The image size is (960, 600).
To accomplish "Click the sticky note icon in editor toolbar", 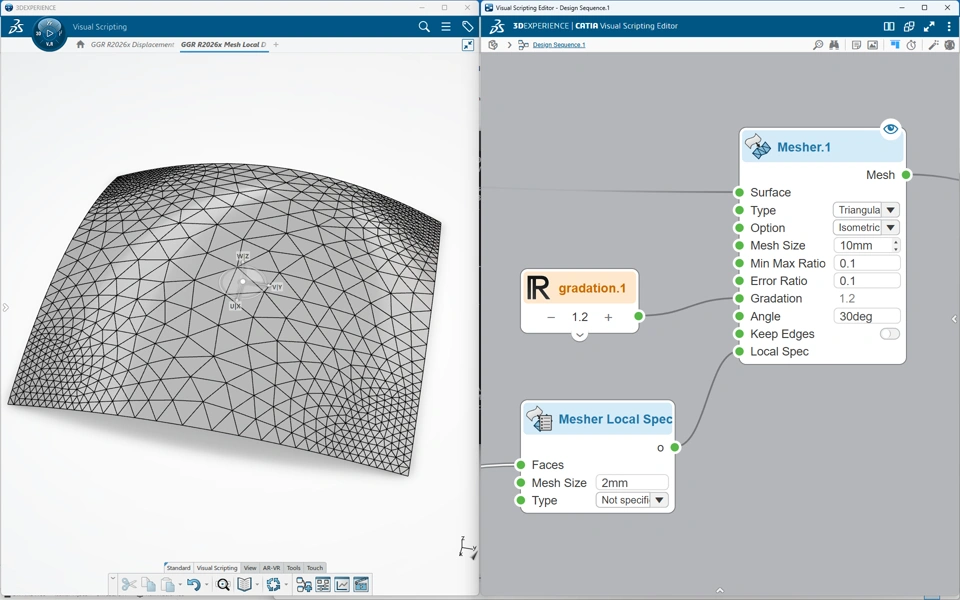I will [856, 45].
